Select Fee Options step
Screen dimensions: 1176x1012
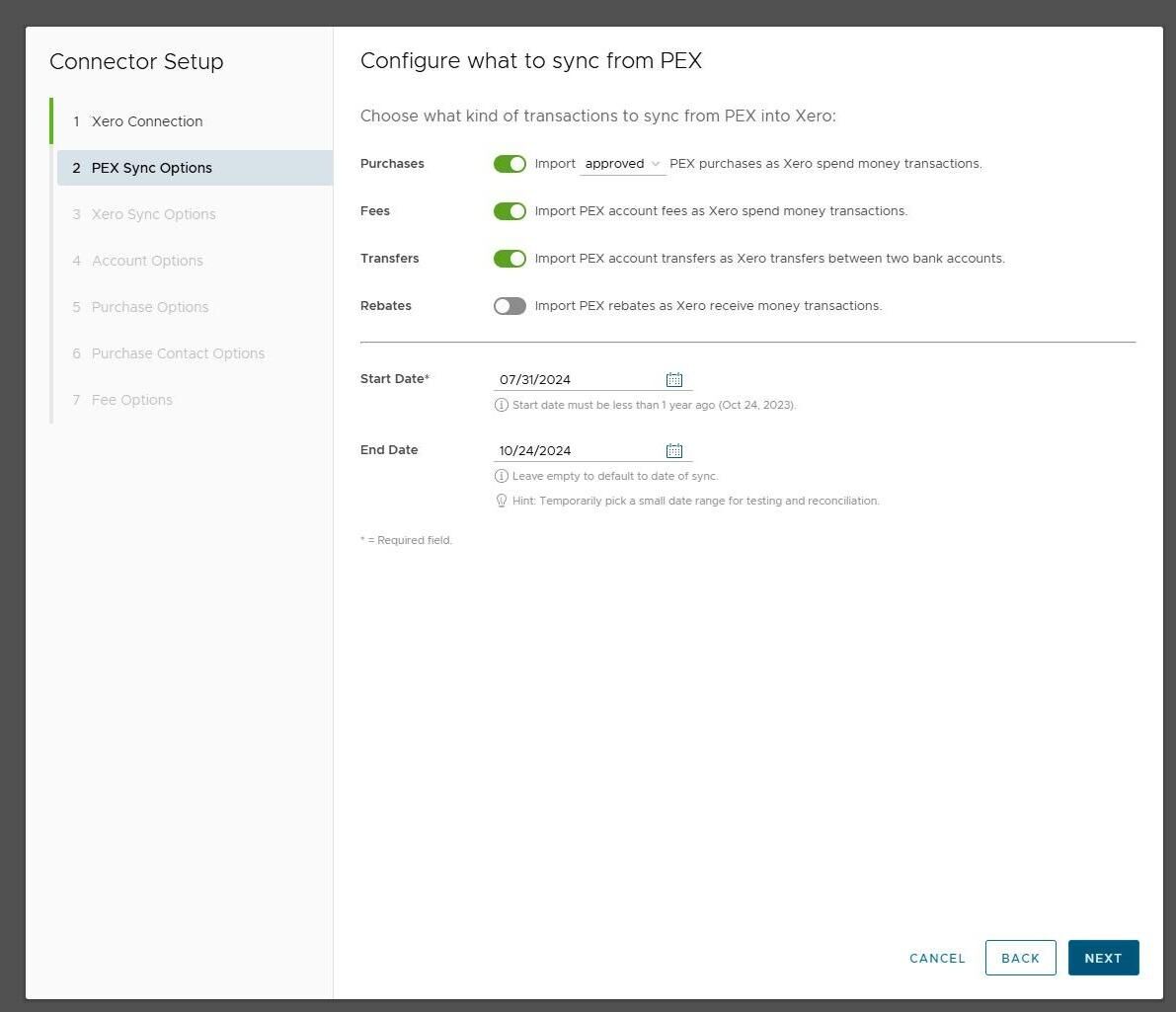click(x=131, y=400)
